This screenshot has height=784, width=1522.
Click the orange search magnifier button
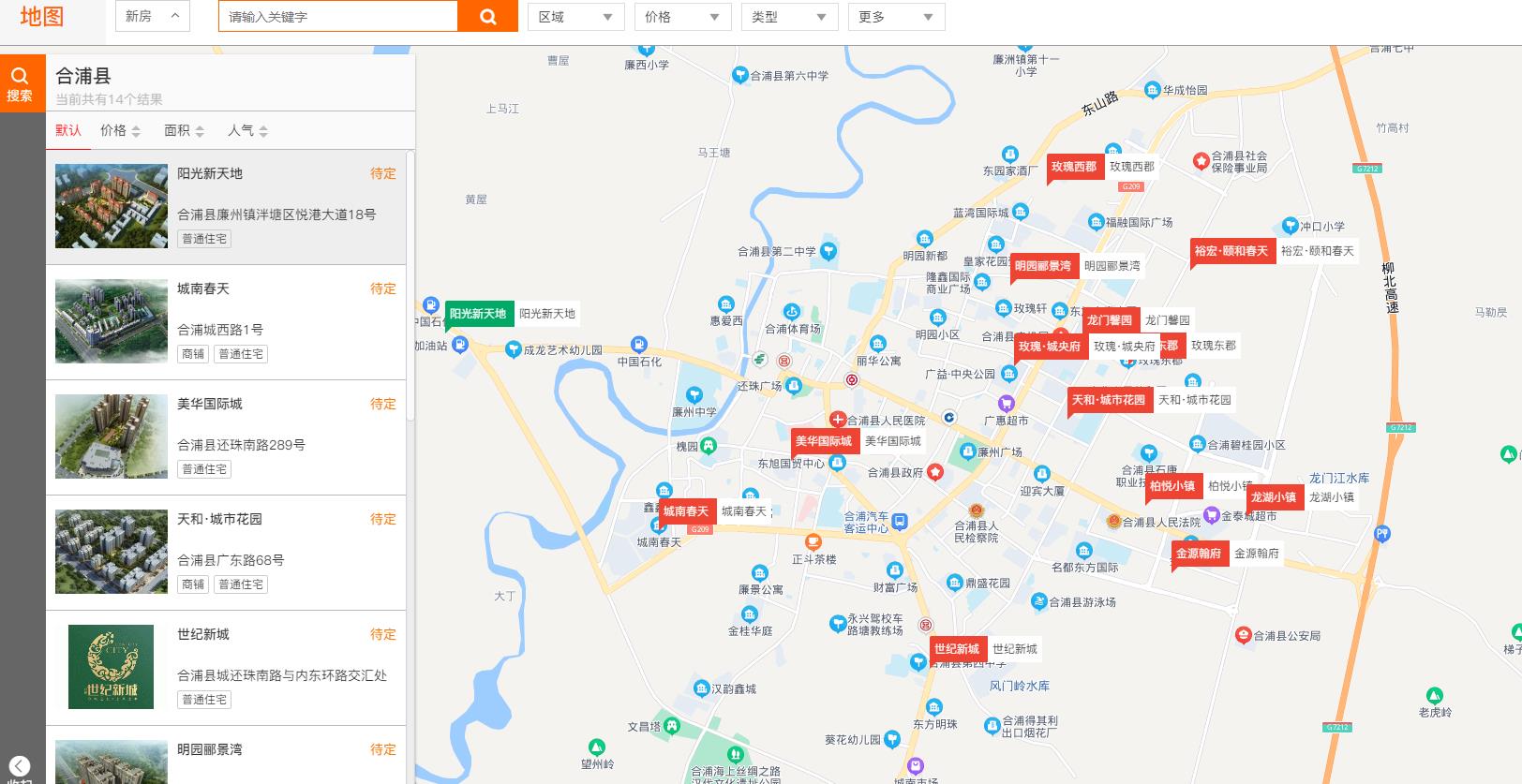[x=487, y=16]
